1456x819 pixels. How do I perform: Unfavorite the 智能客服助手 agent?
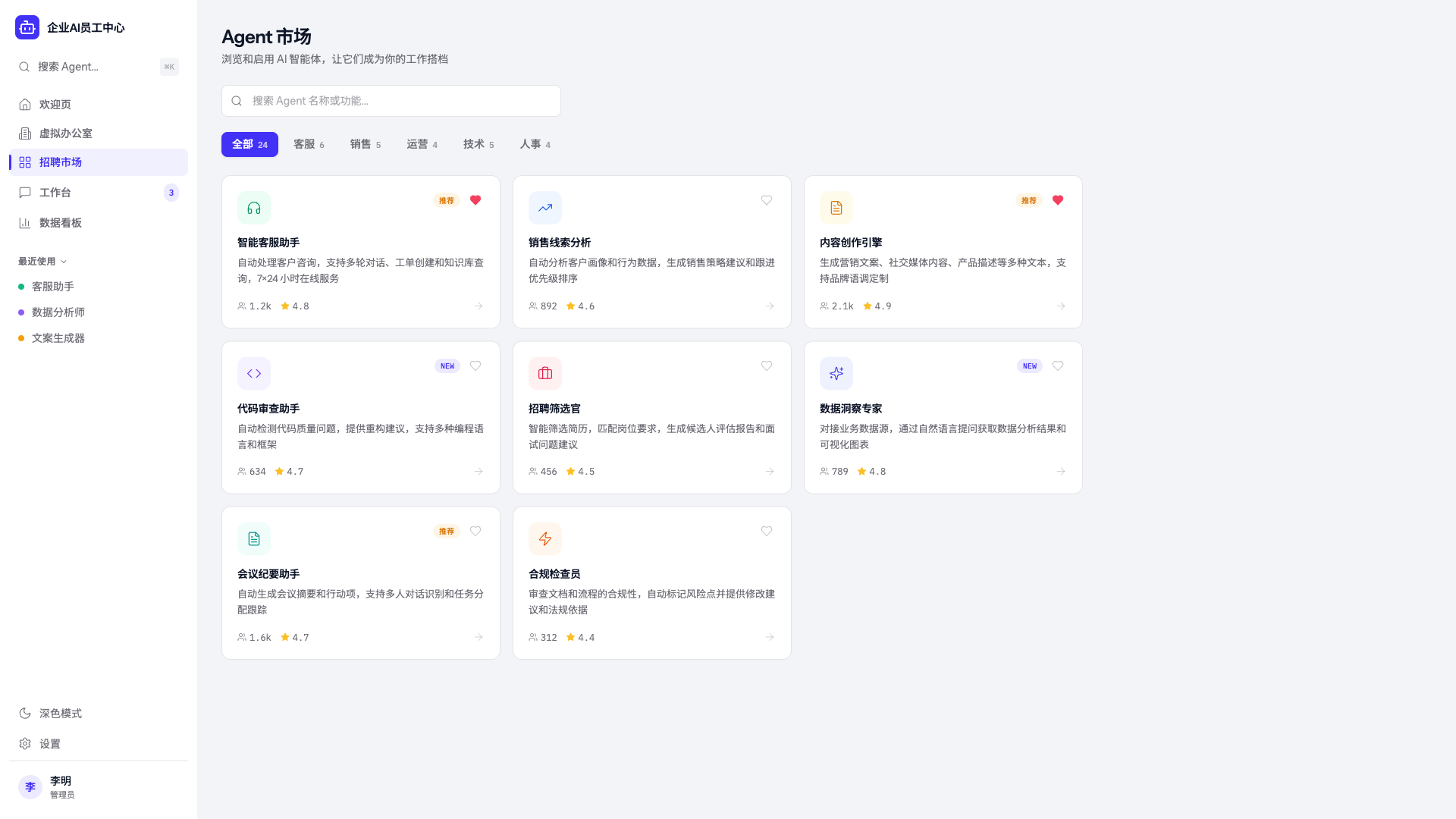pos(475,200)
